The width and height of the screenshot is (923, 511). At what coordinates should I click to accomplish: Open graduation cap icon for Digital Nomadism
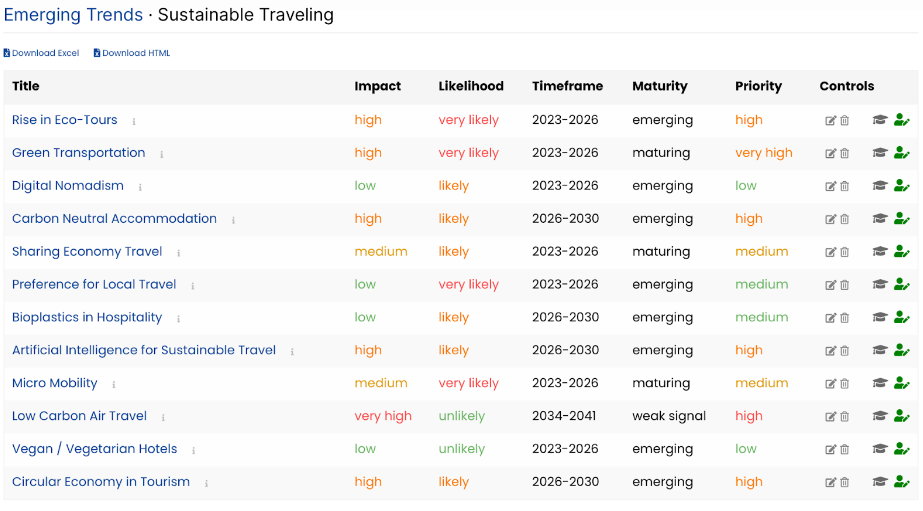[x=879, y=186]
